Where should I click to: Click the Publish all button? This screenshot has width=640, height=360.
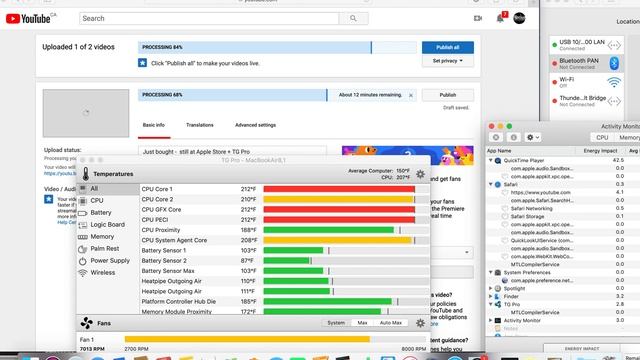click(448, 47)
